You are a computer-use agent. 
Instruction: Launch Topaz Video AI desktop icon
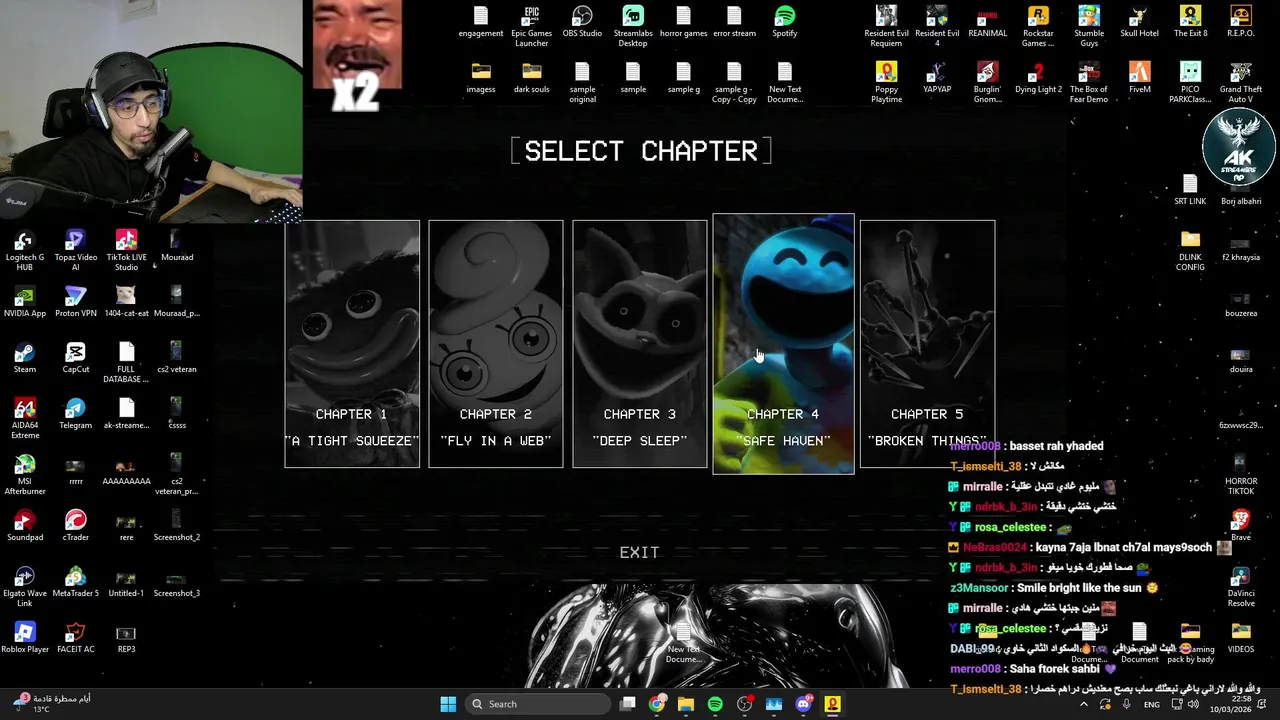[75, 250]
